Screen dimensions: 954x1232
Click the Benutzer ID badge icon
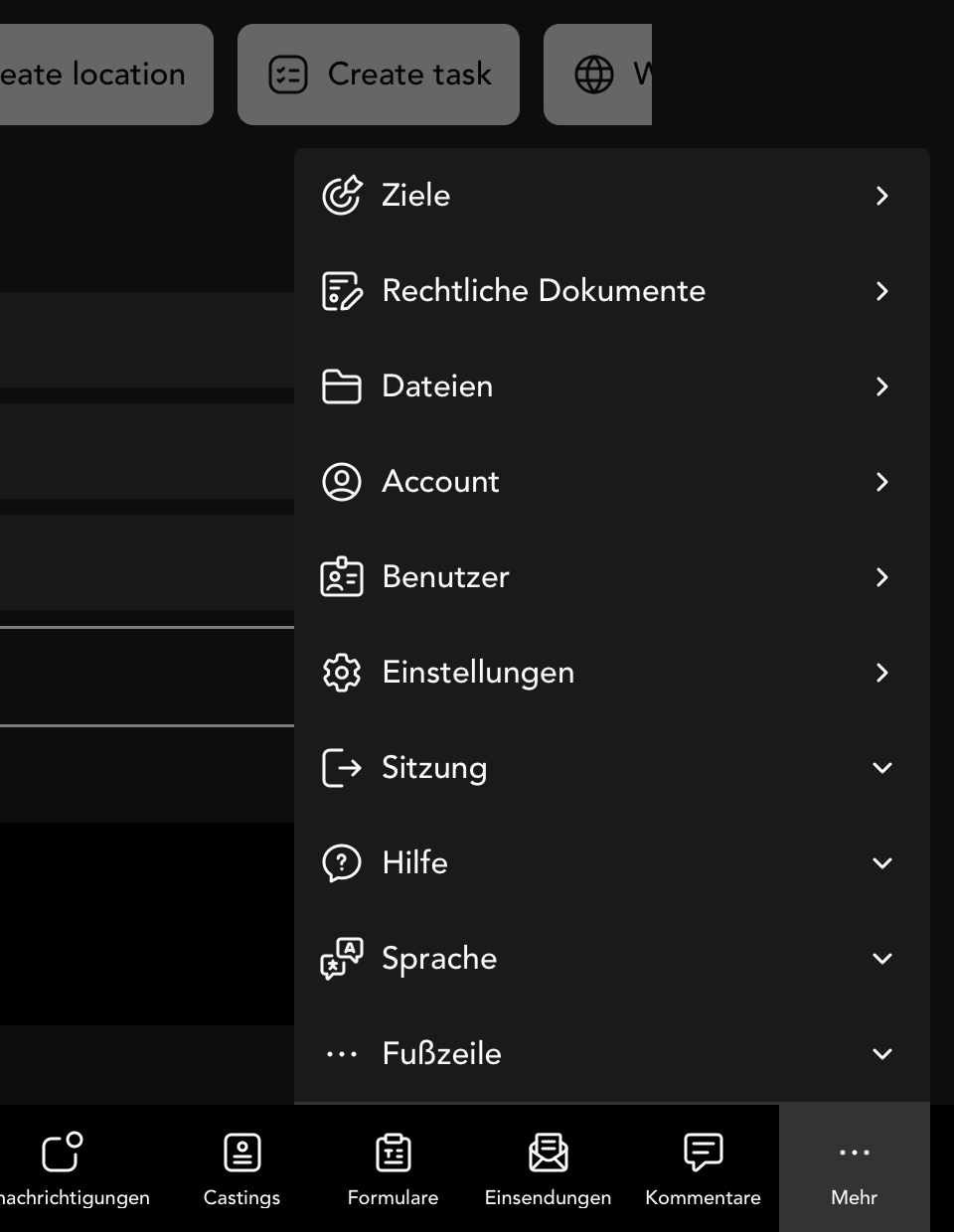342,577
